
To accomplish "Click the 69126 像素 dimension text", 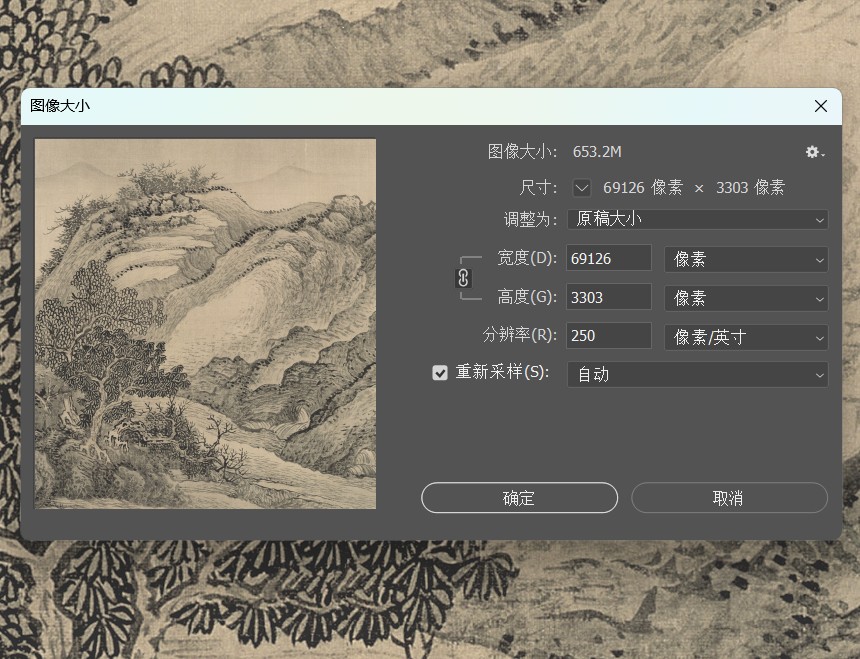I will tap(643, 188).
